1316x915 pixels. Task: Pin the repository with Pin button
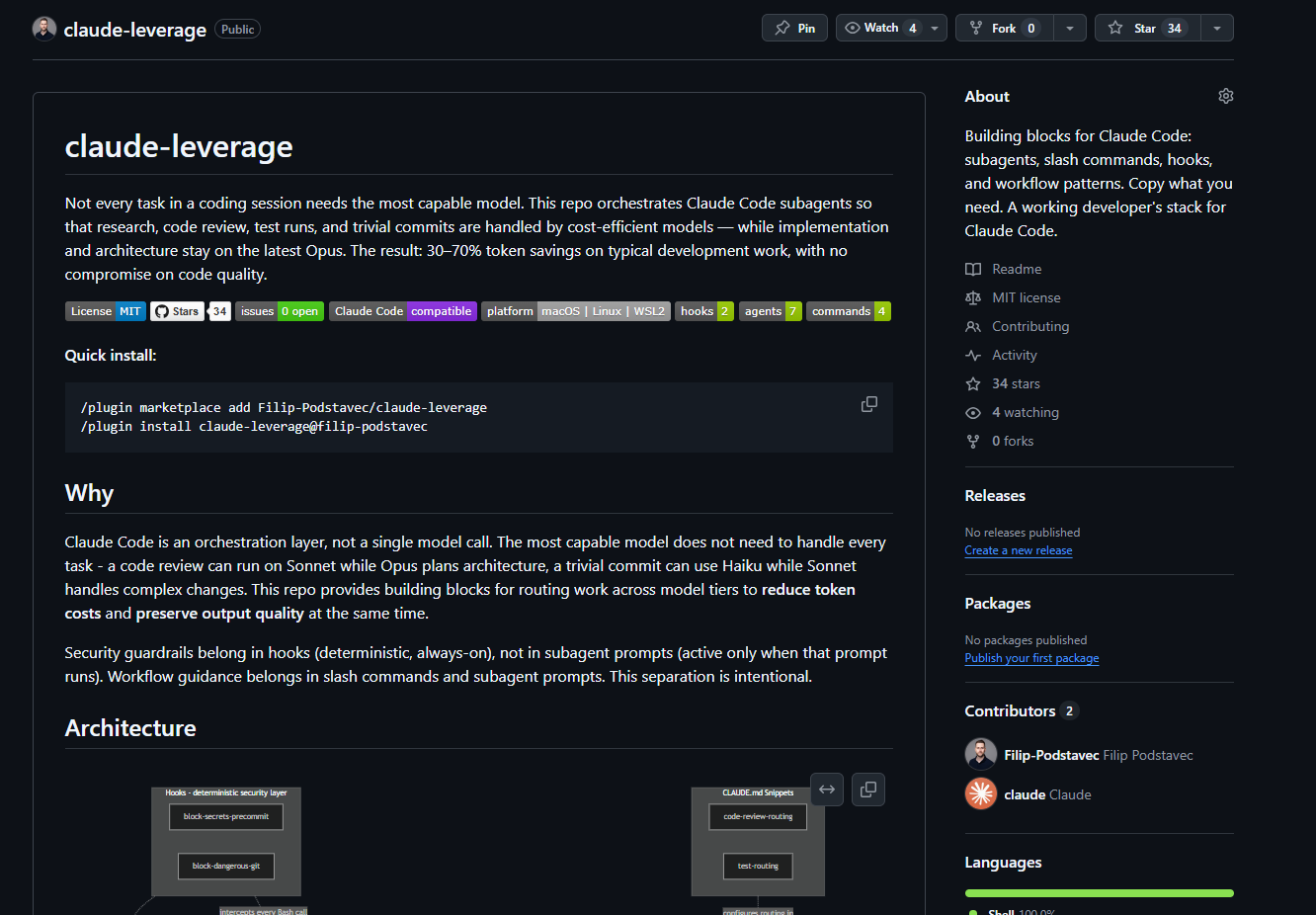tap(794, 28)
